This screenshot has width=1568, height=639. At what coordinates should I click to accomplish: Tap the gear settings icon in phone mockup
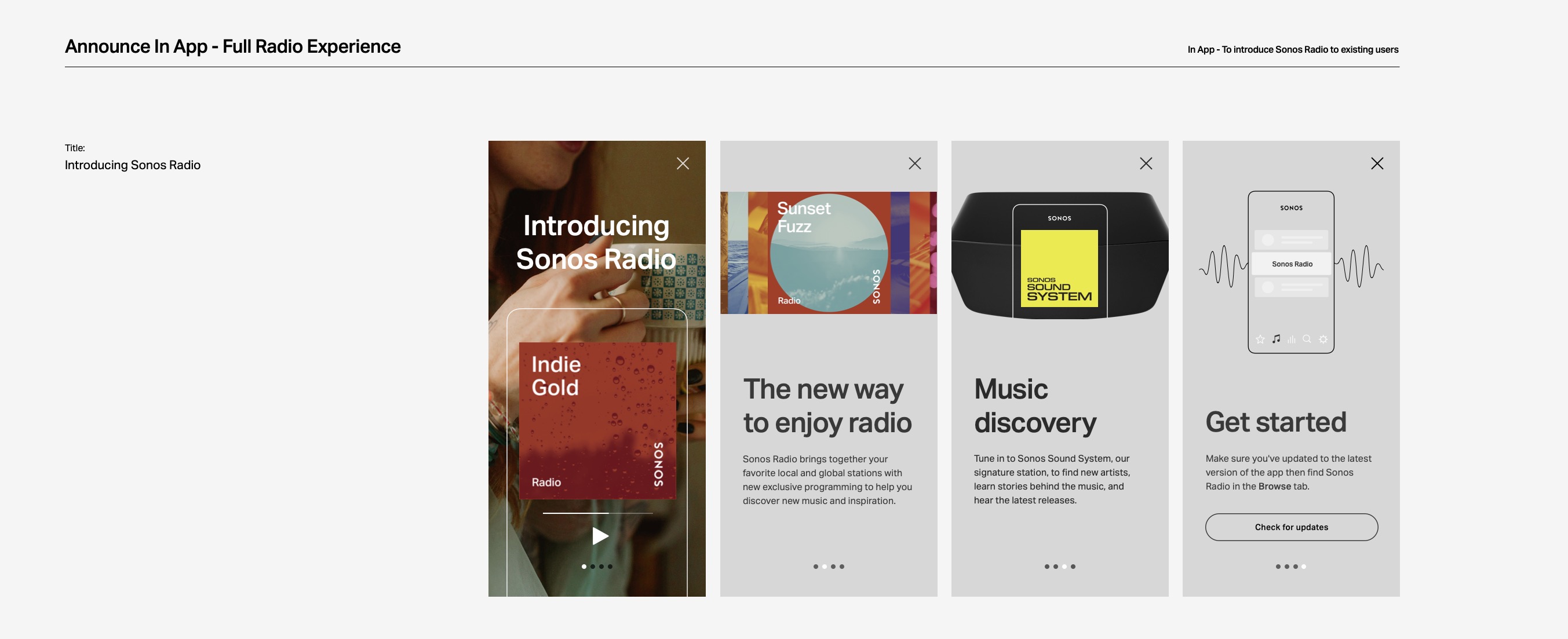coord(1323,339)
